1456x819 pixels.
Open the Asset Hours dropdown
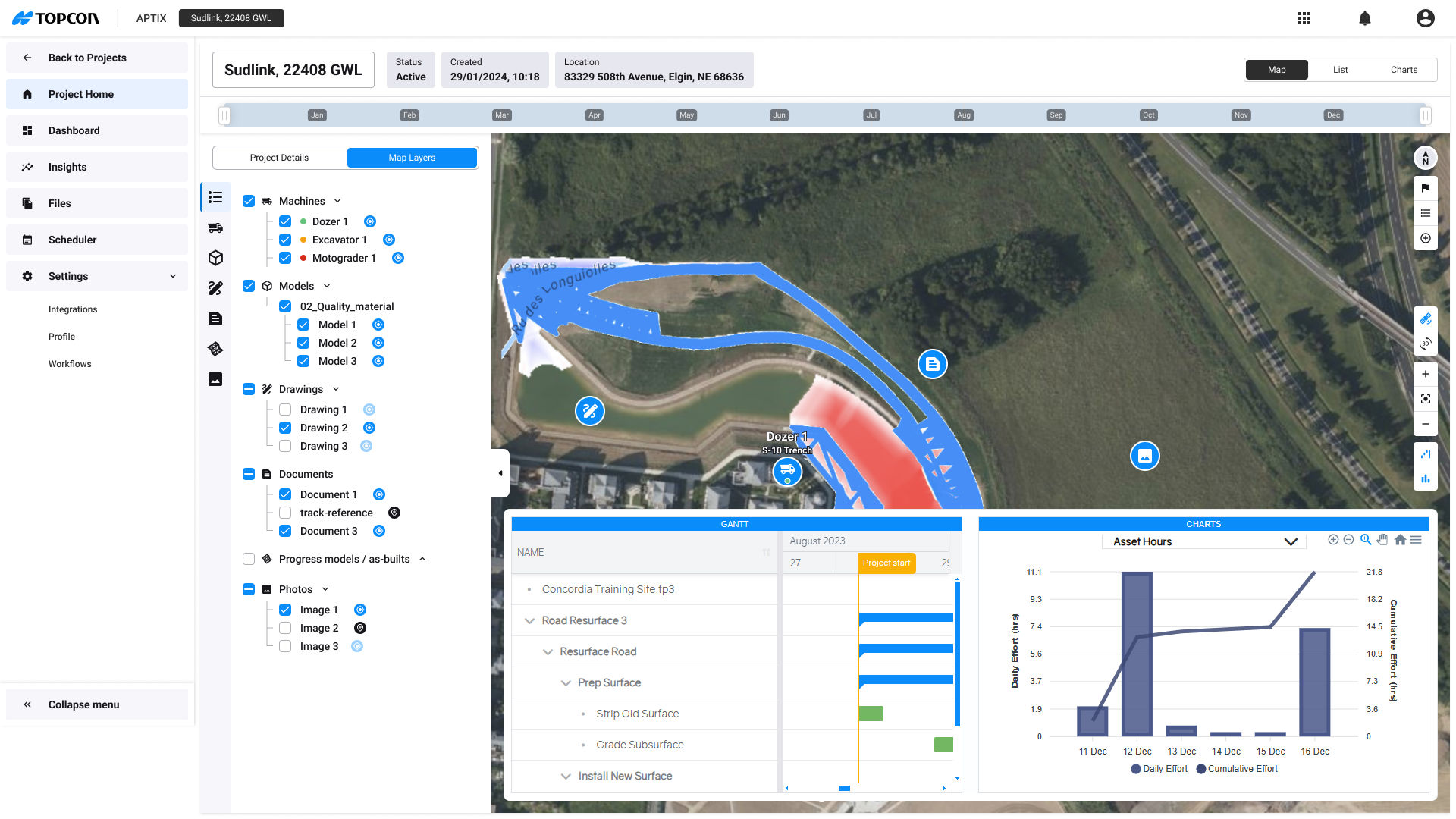(x=1204, y=541)
